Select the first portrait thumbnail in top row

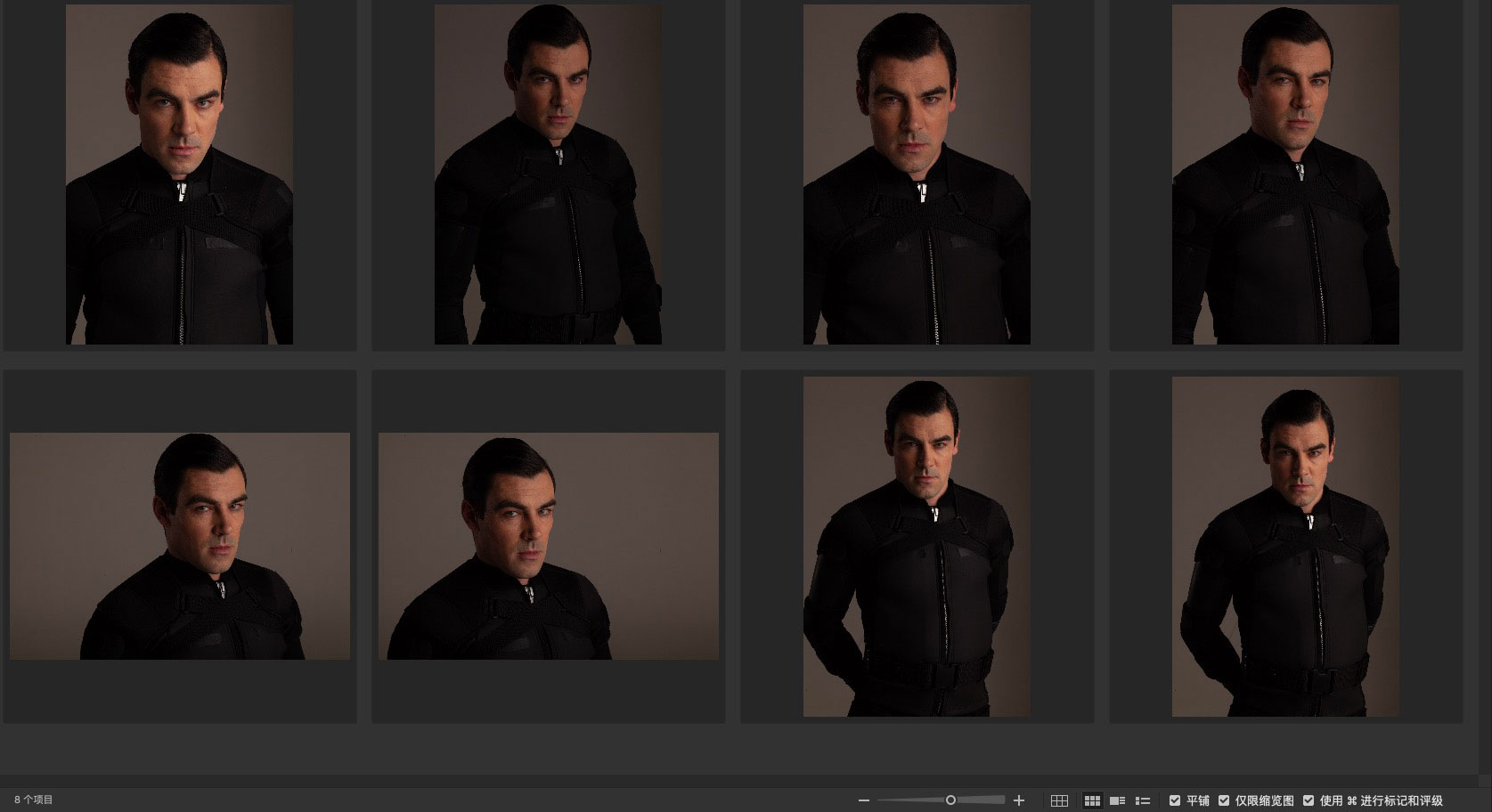pyautogui.click(x=179, y=175)
